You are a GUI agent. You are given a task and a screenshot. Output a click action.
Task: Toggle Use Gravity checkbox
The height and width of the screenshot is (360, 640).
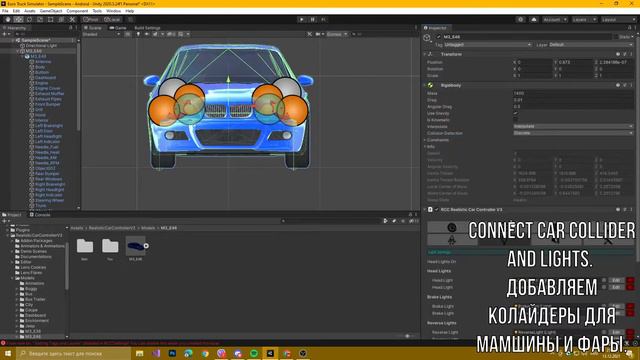pyautogui.click(x=516, y=113)
